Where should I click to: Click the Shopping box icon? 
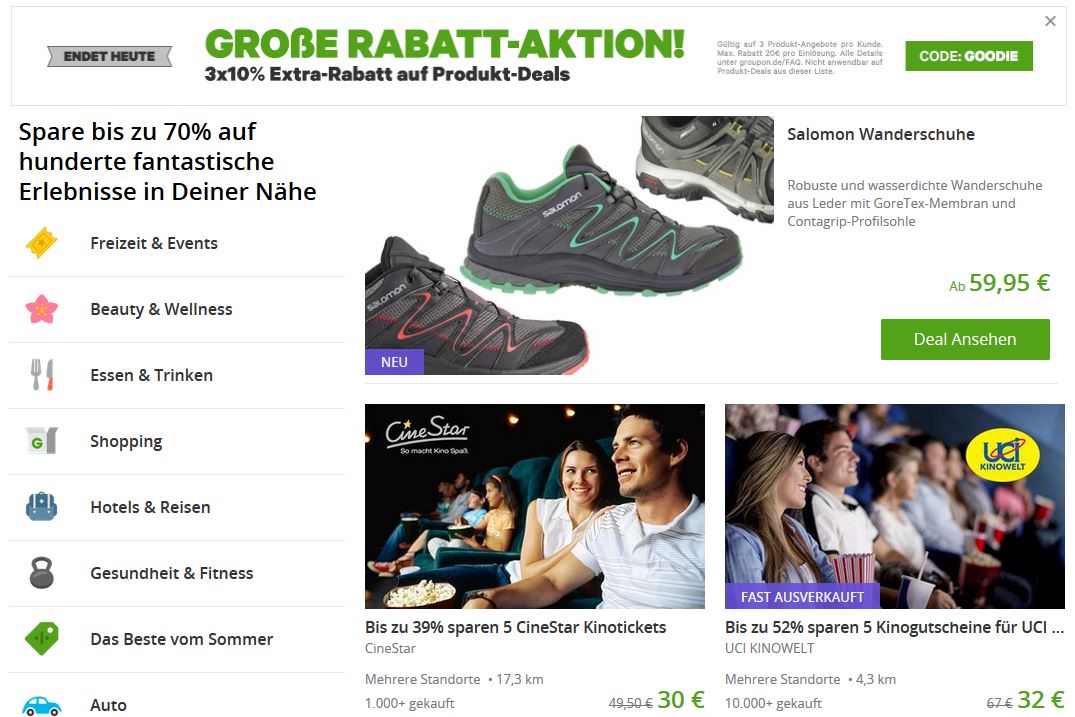click(41, 441)
